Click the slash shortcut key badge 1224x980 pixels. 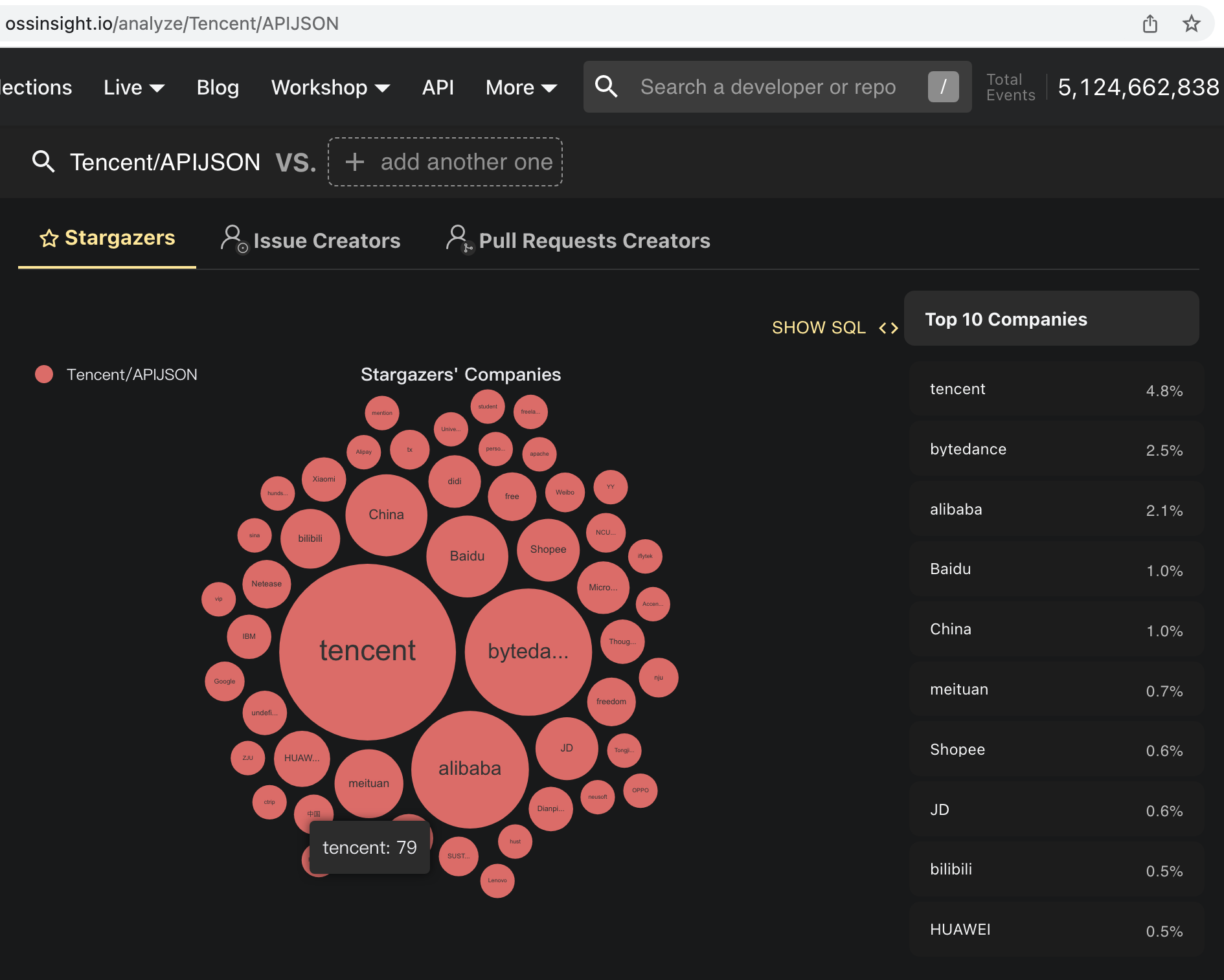point(943,87)
